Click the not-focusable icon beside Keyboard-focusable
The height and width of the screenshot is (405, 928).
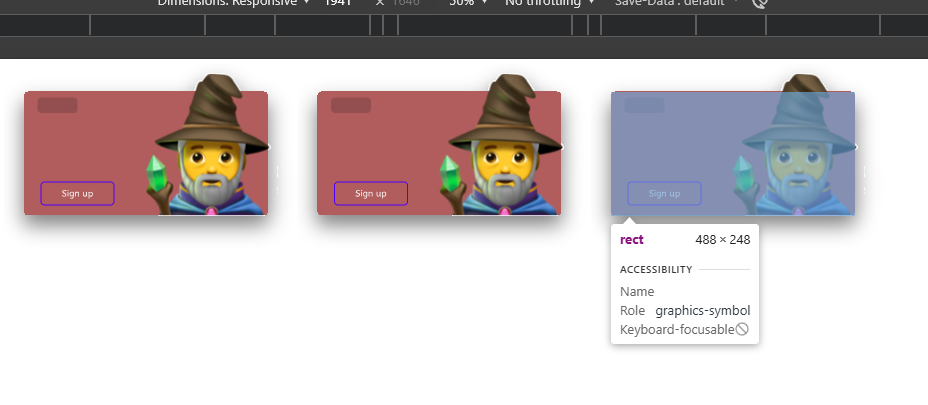click(742, 329)
